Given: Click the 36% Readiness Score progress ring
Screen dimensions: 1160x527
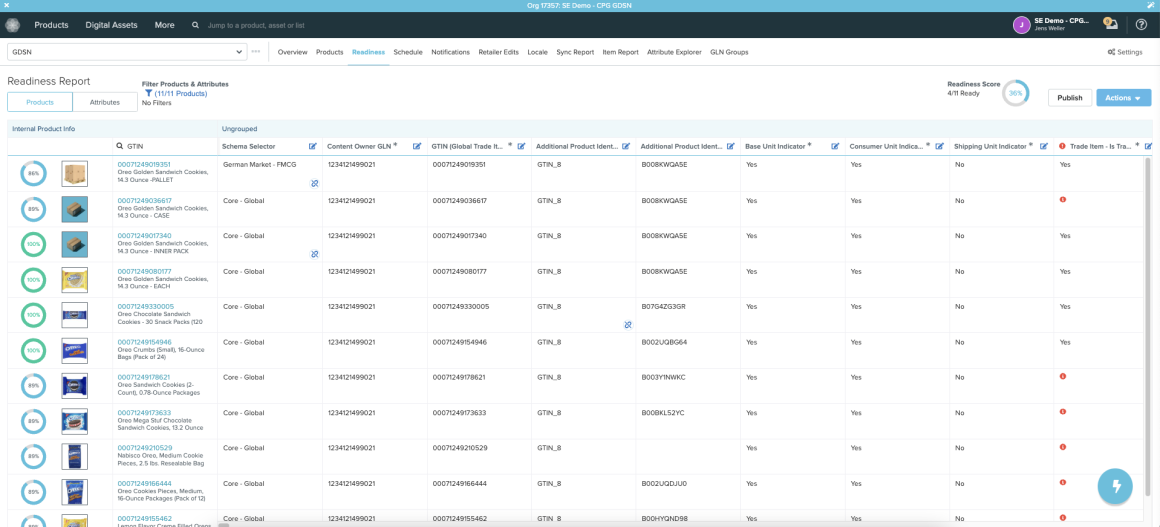Looking at the screenshot, I should [1016, 93].
